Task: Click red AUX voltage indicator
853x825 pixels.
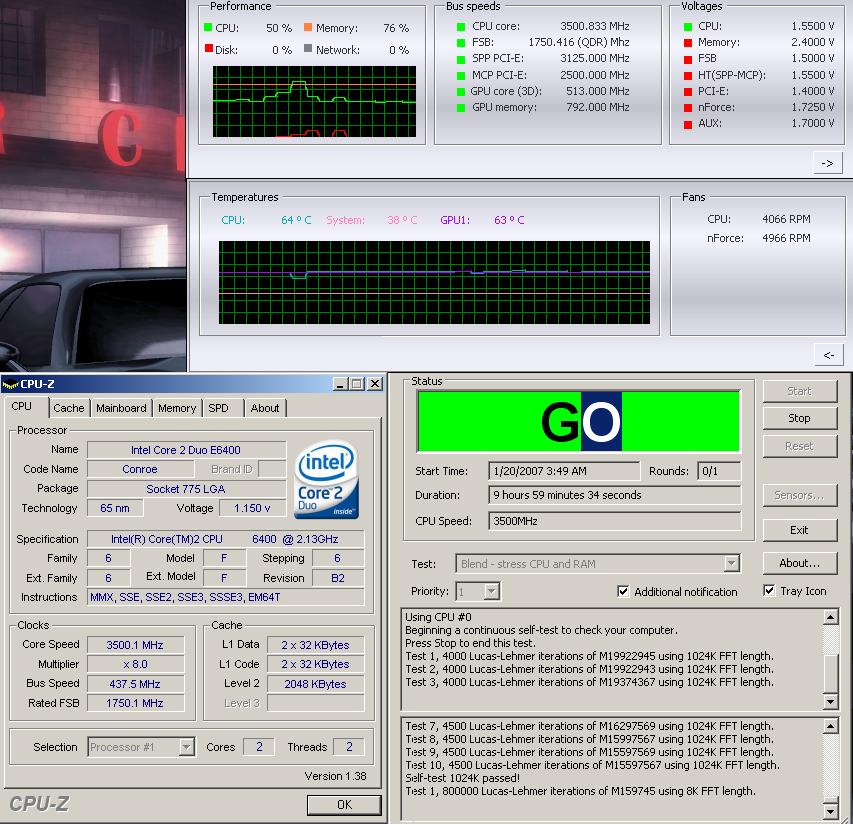Action: pos(688,124)
